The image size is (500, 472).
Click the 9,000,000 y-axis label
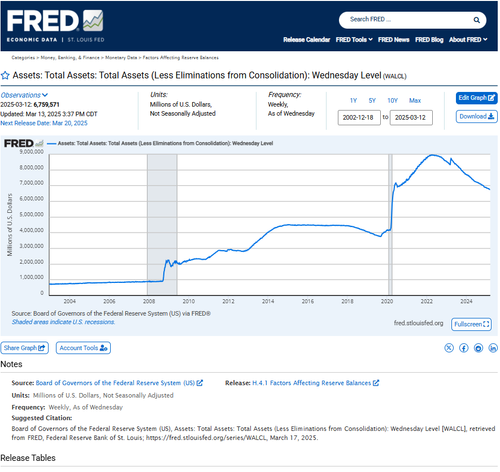(32, 152)
